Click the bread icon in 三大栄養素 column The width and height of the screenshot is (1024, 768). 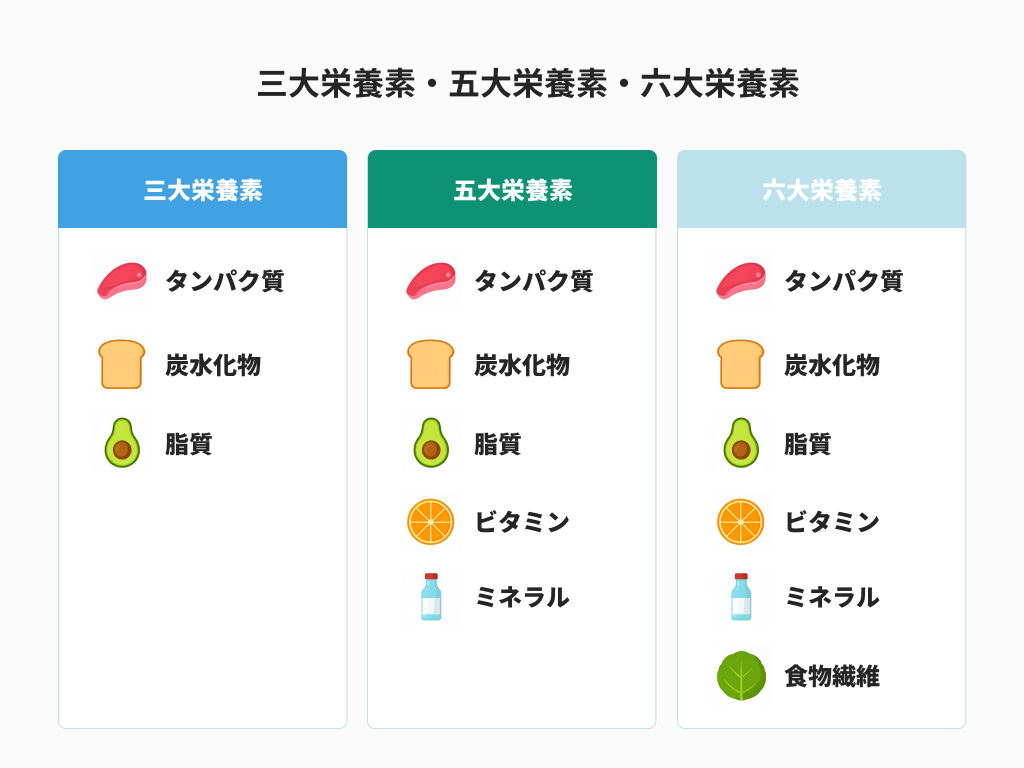[x=122, y=365]
